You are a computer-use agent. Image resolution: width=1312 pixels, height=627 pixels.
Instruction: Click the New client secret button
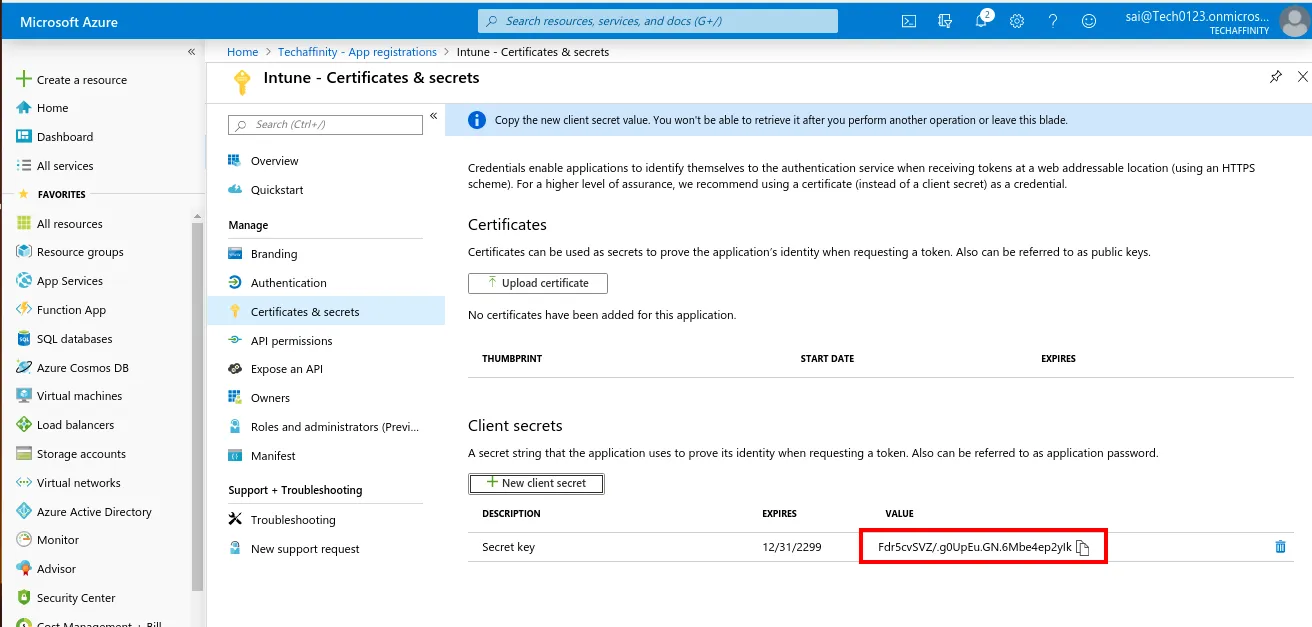click(x=536, y=483)
